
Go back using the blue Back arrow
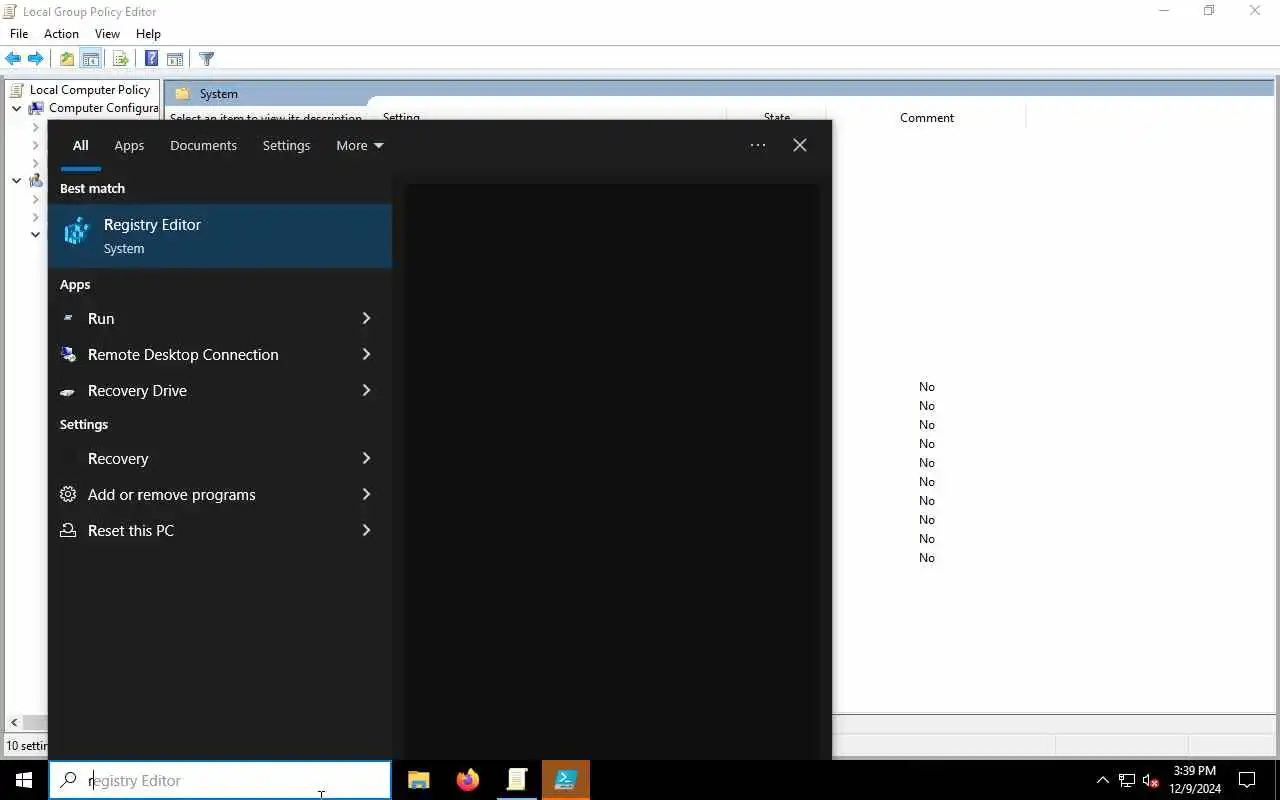[x=13, y=59]
